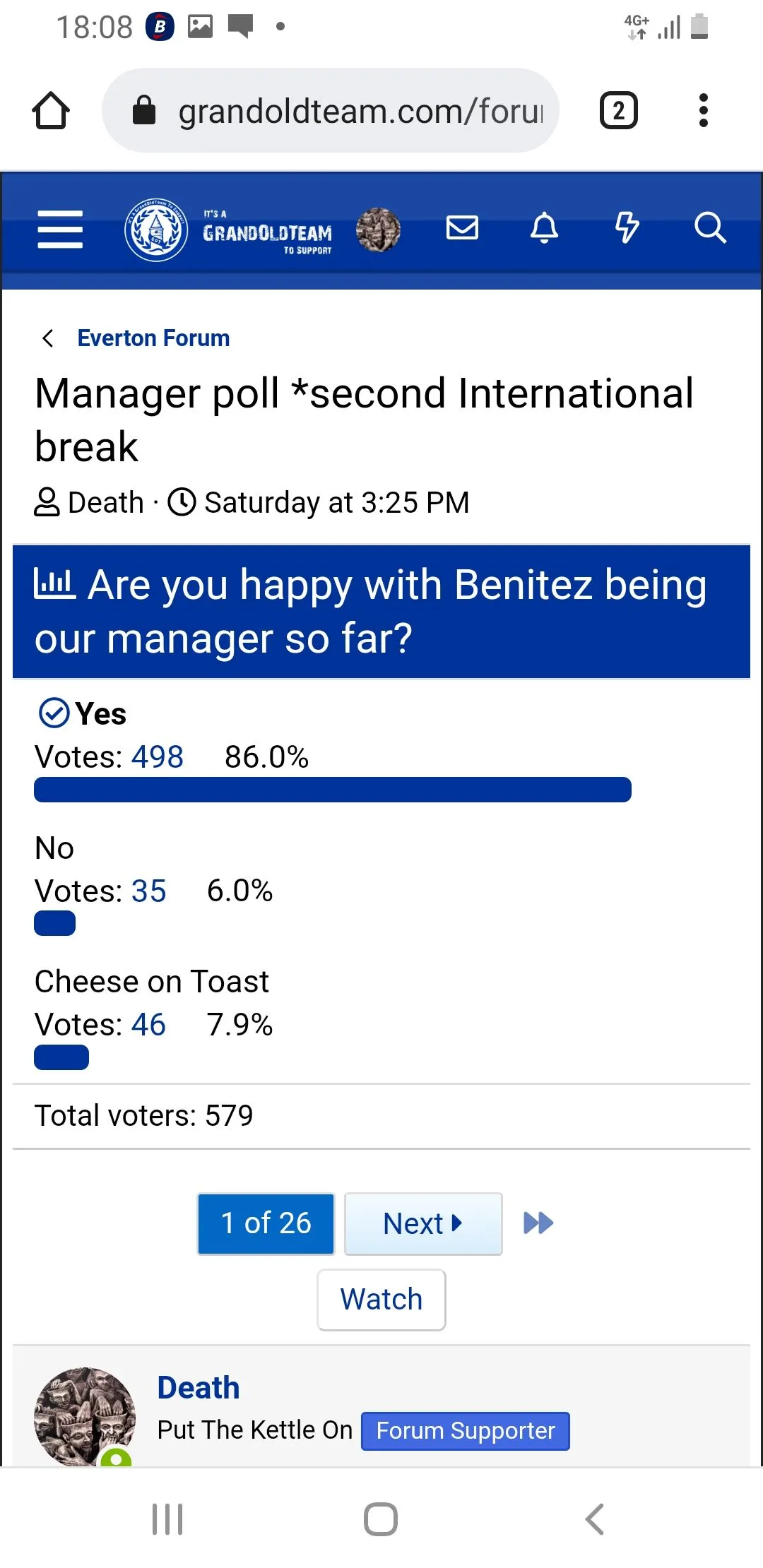The width and height of the screenshot is (763, 1568).
Task: Open Death's profile from the post author name
Action: point(199,1388)
